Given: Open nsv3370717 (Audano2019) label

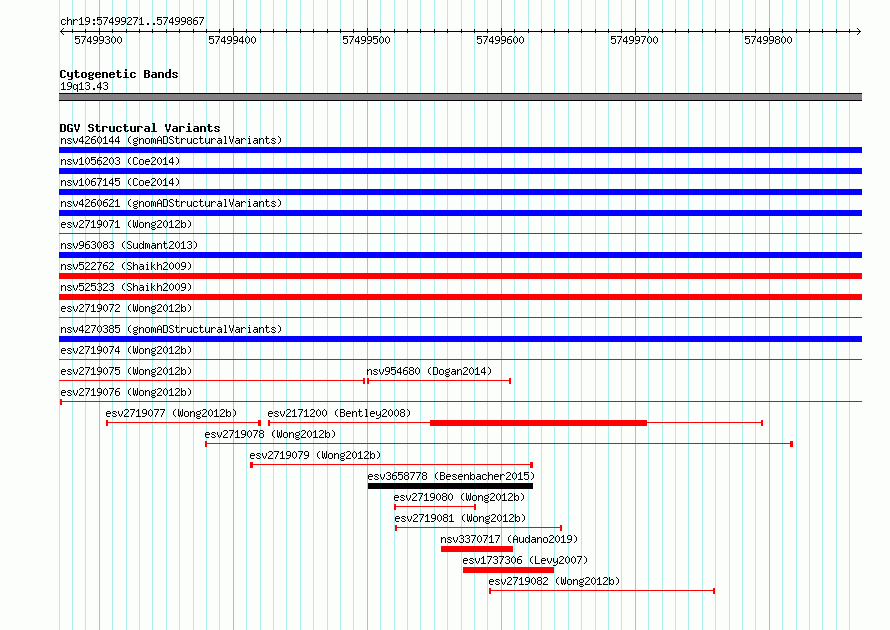Looking at the screenshot, I should [x=509, y=539].
